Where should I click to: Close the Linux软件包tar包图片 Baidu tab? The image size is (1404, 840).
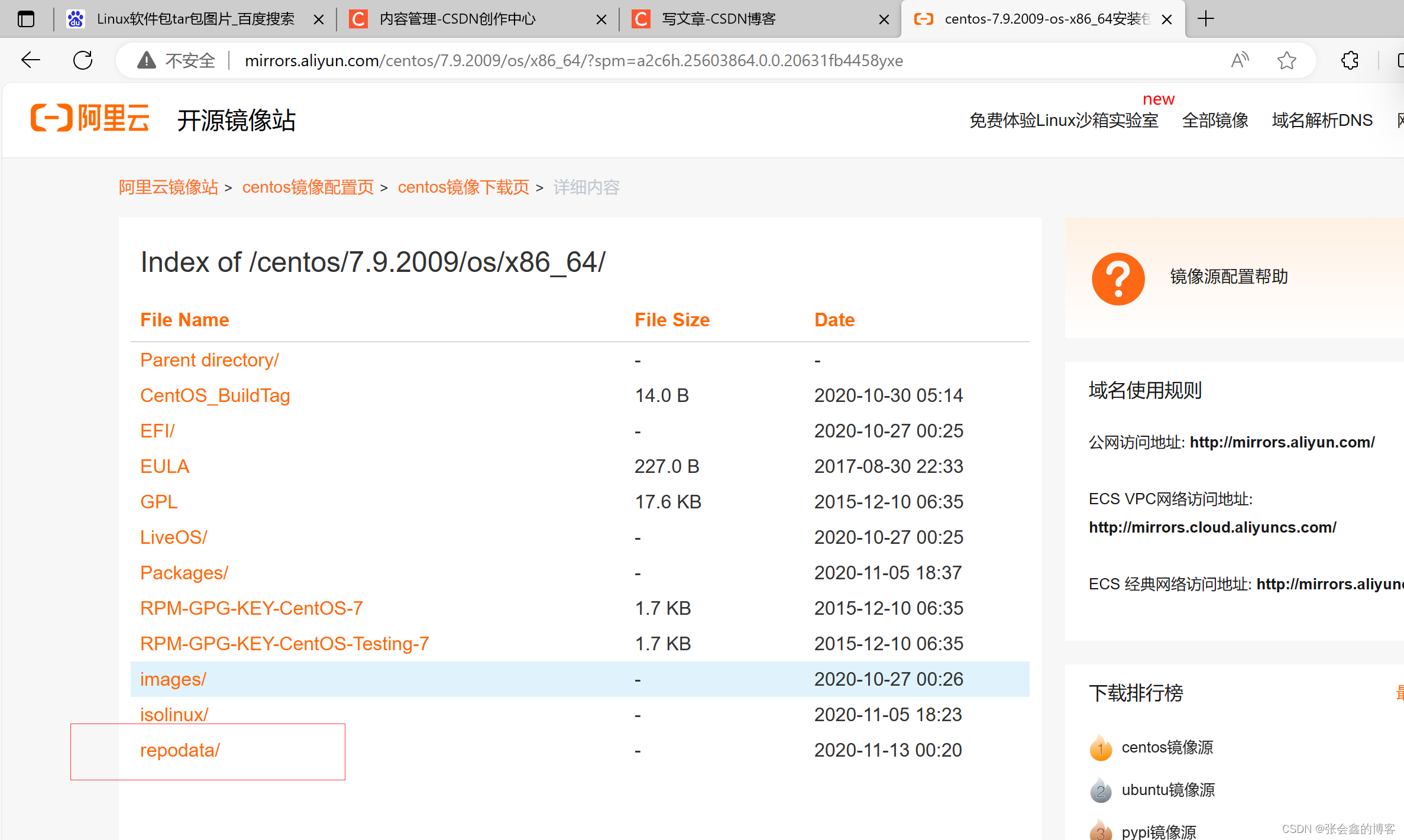click(x=318, y=20)
